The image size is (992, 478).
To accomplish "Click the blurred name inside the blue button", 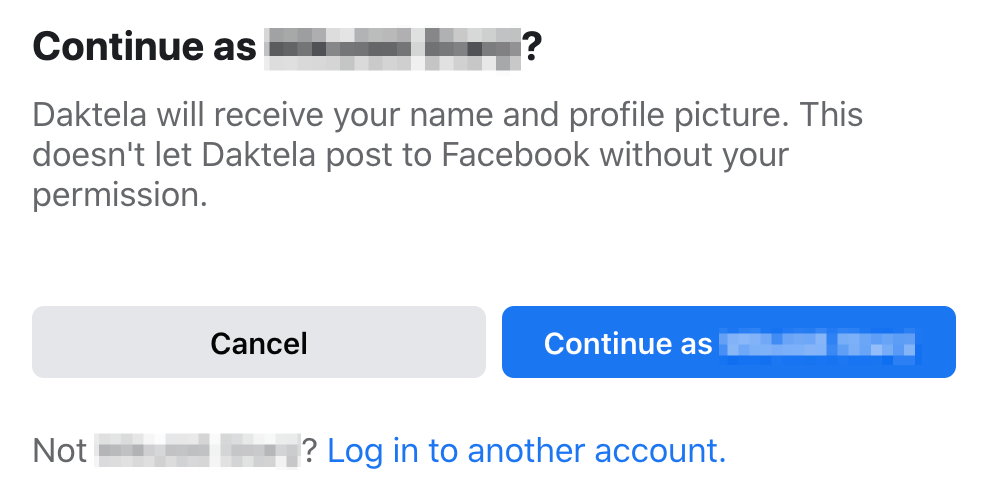I will (820, 343).
